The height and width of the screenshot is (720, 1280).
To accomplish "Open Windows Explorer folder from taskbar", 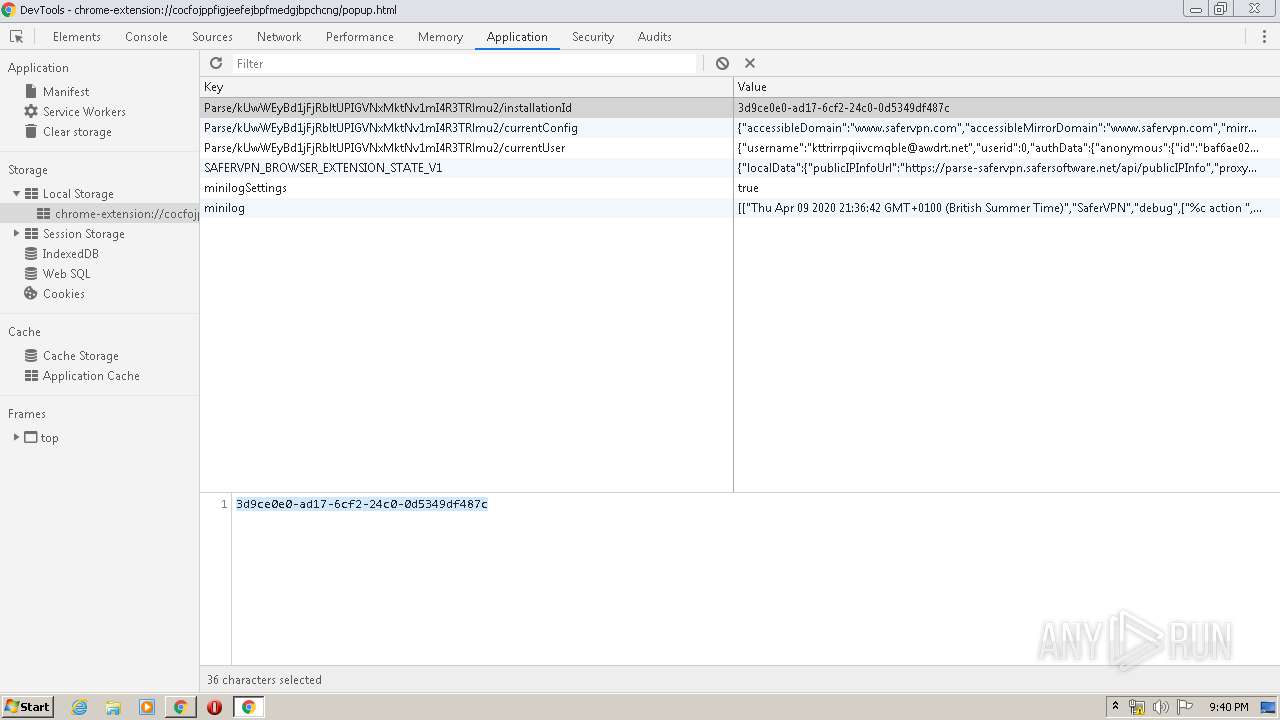I will pyautogui.click(x=113, y=707).
